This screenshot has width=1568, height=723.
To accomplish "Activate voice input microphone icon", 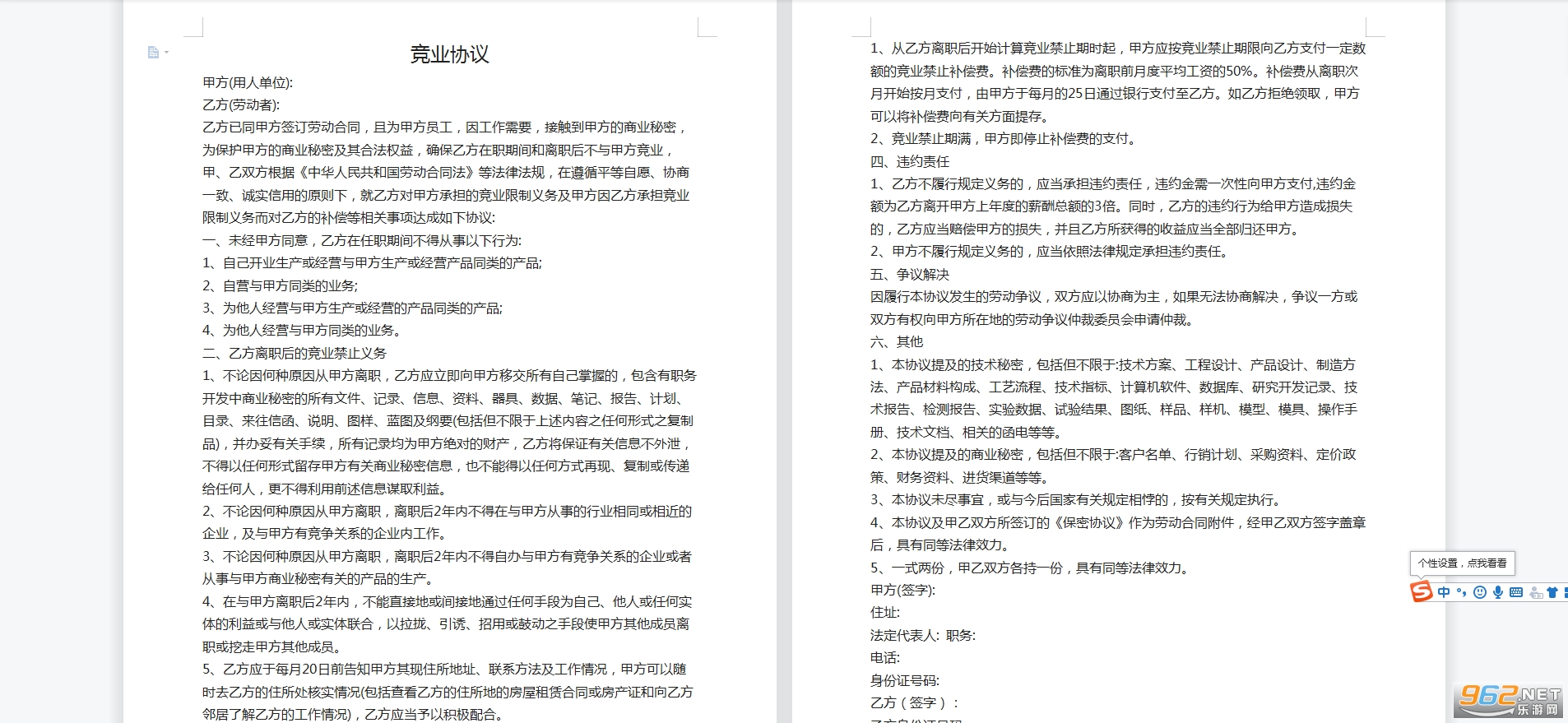I will pyautogui.click(x=1498, y=592).
